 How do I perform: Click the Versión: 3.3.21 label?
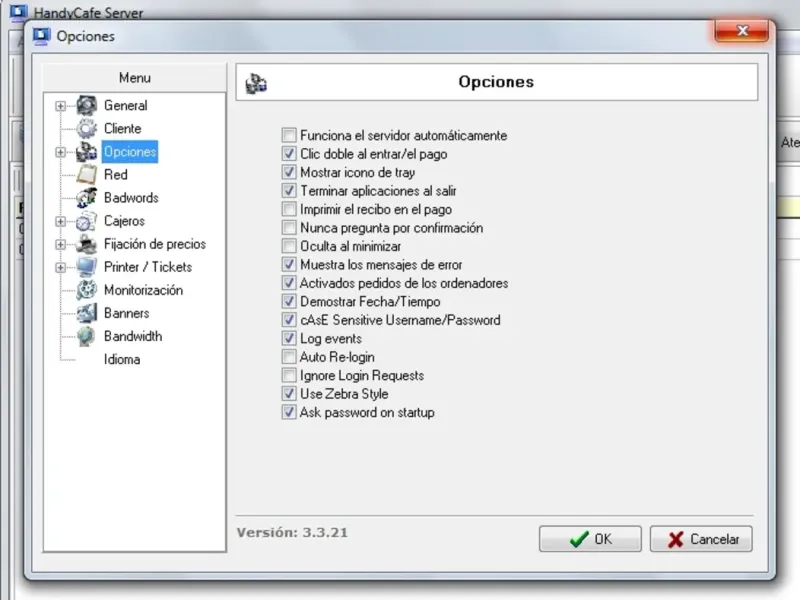point(292,533)
